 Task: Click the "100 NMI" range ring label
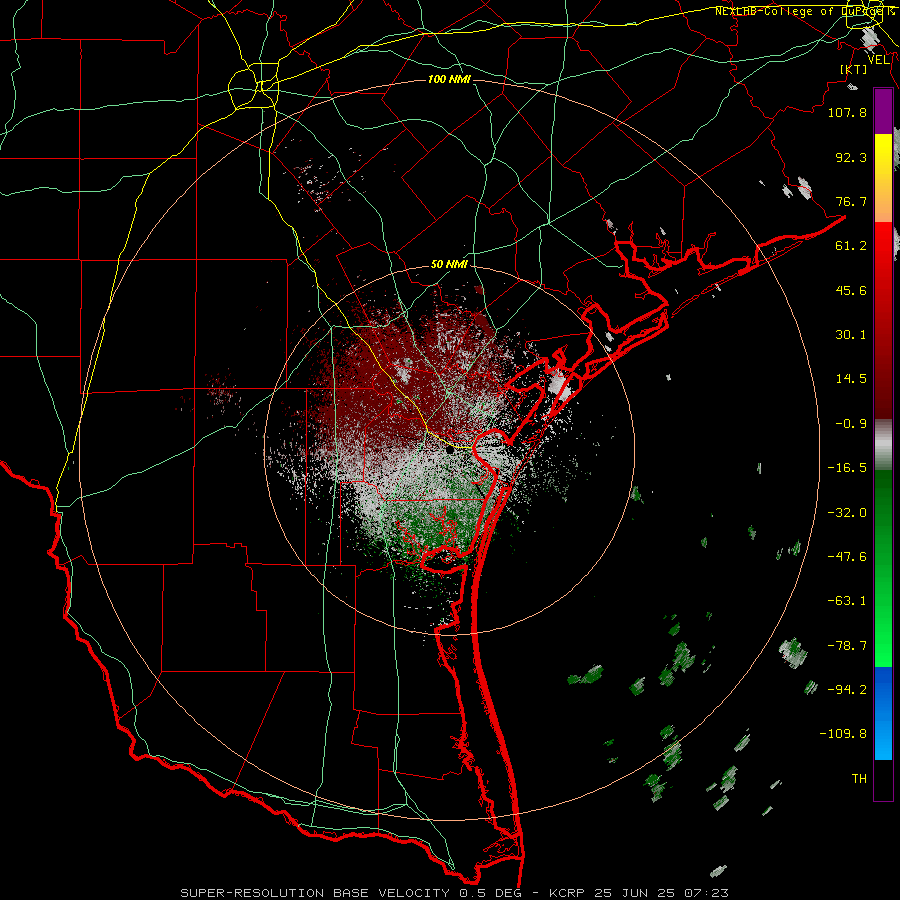click(449, 79)
